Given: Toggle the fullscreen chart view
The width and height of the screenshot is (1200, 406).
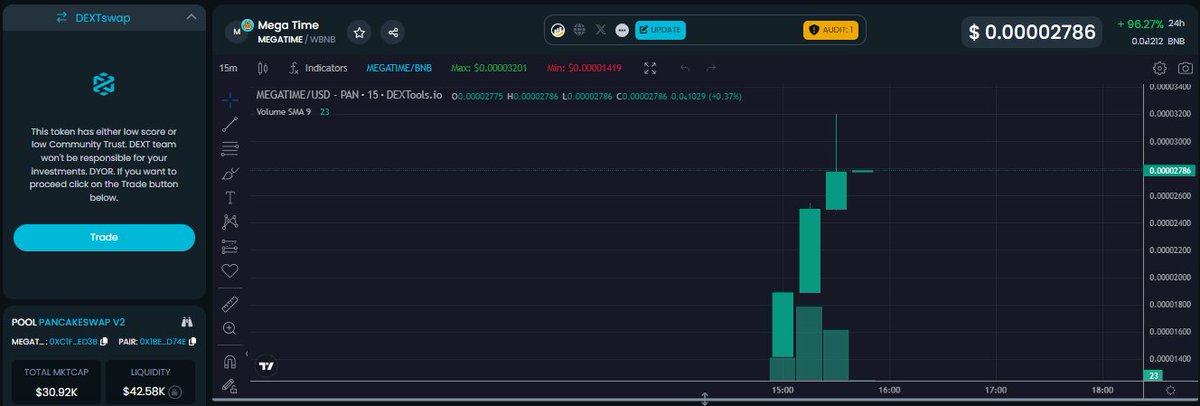Looking at the screenshot, I should pyautogui.click(x=650, y=68).
